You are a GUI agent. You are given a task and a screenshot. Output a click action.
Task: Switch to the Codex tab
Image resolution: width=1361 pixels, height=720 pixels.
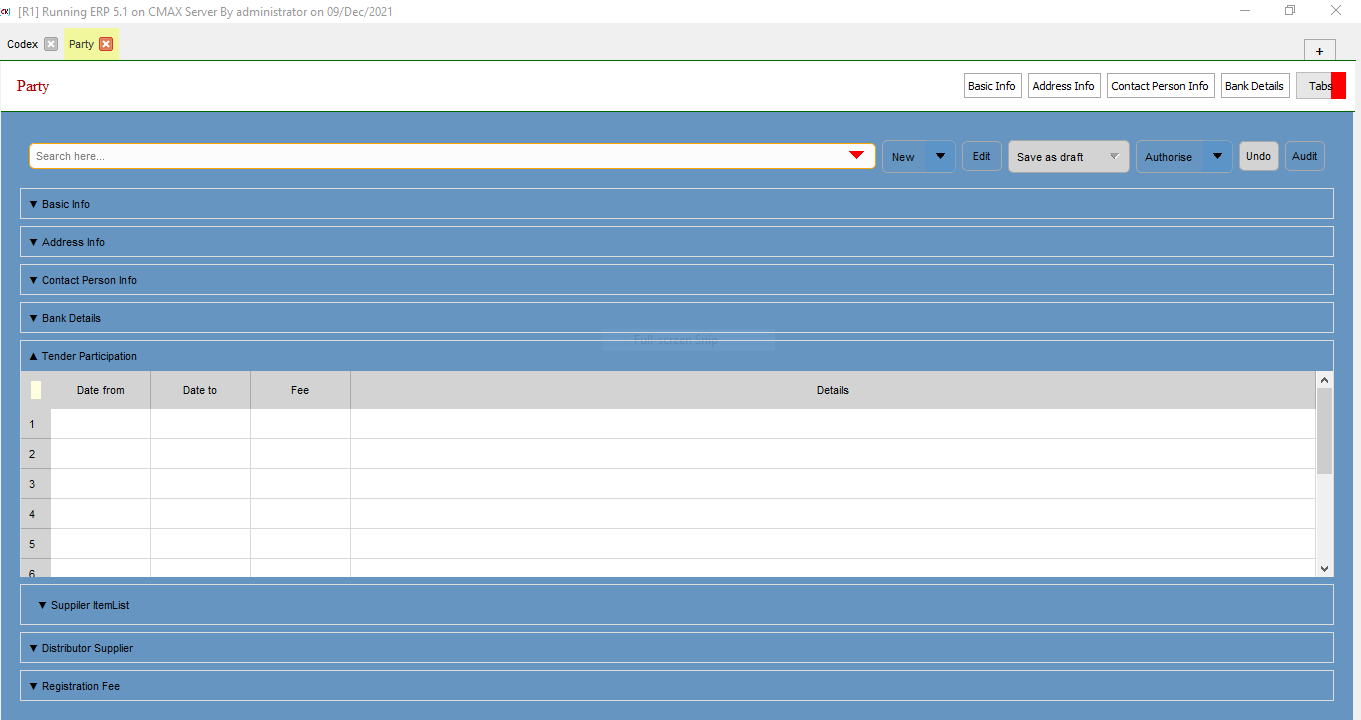[22, 44]
